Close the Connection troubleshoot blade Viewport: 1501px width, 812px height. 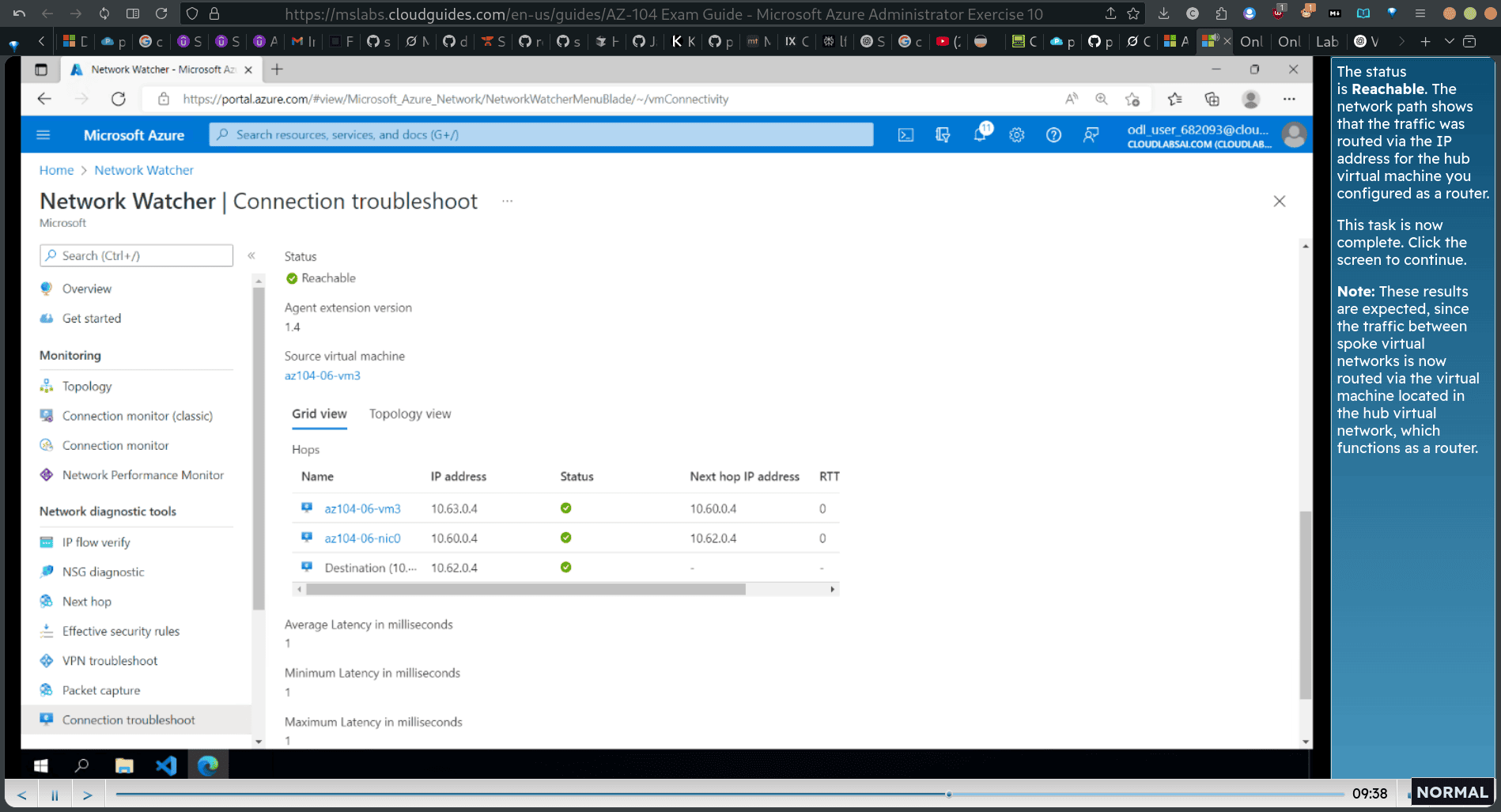point(1280,202)
